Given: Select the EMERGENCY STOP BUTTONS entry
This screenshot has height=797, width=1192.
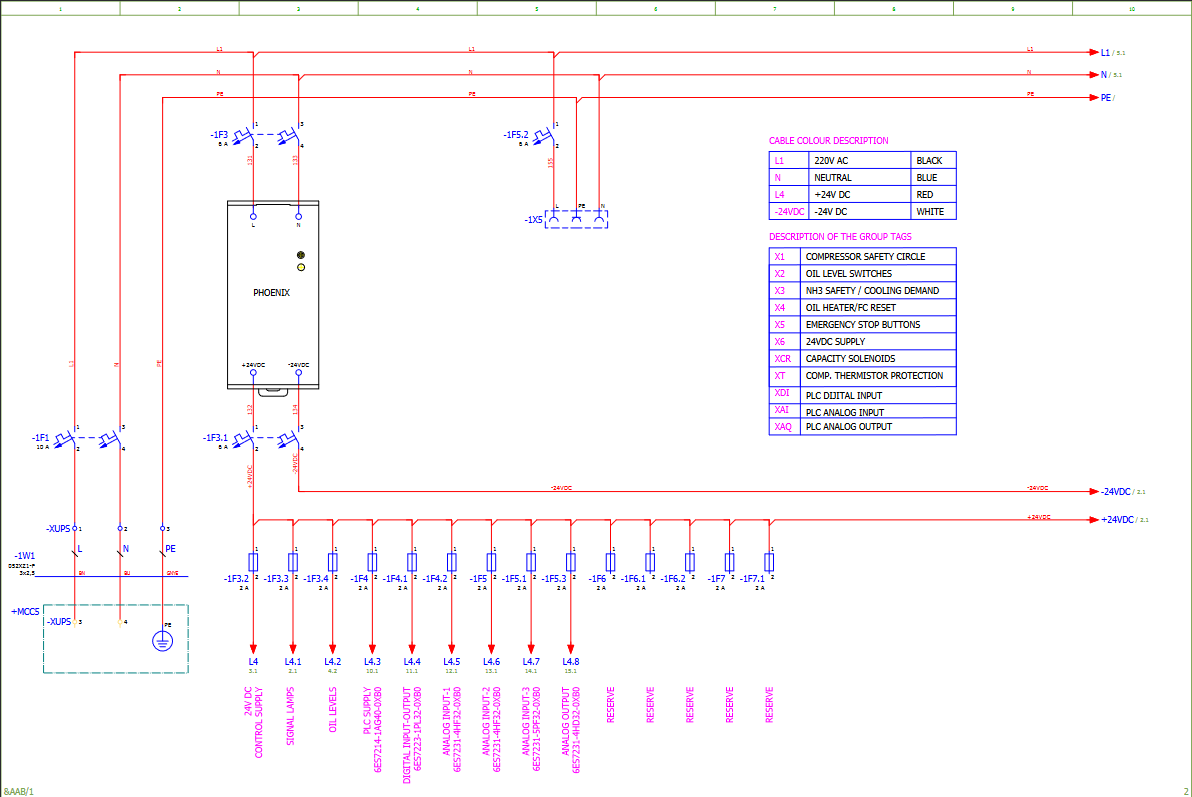Looking at the screenshot, I should coord(863,325).
